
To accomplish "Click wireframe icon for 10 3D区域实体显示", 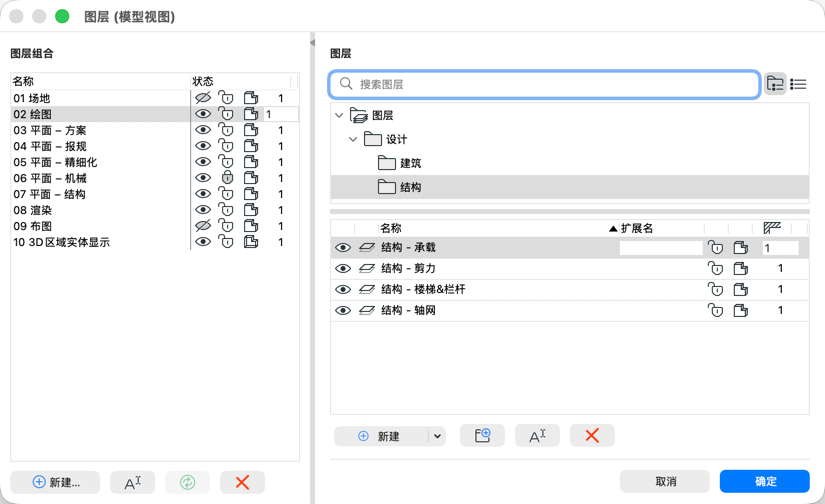I will (251, 242).
